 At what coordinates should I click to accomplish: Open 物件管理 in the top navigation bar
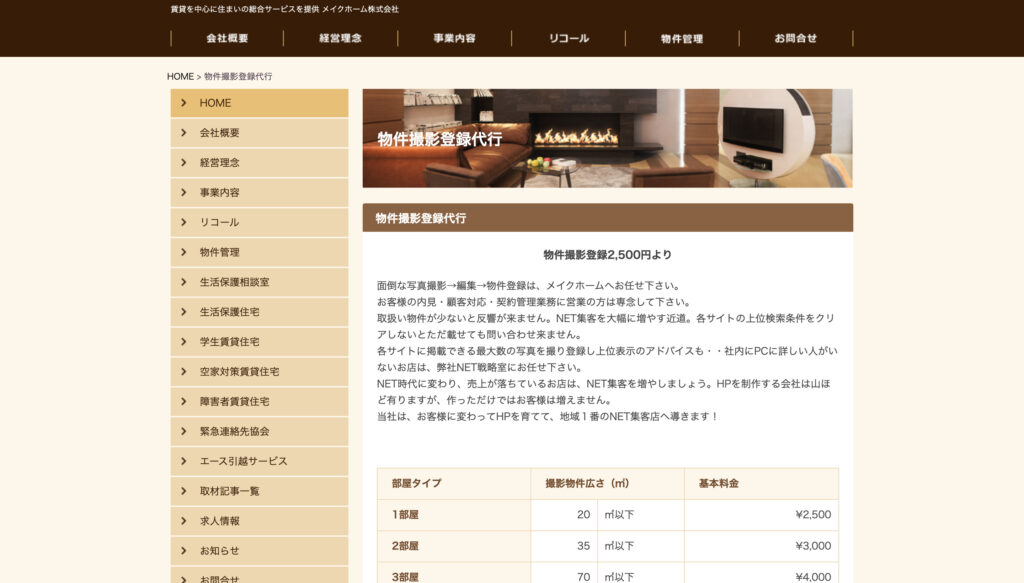682,38
